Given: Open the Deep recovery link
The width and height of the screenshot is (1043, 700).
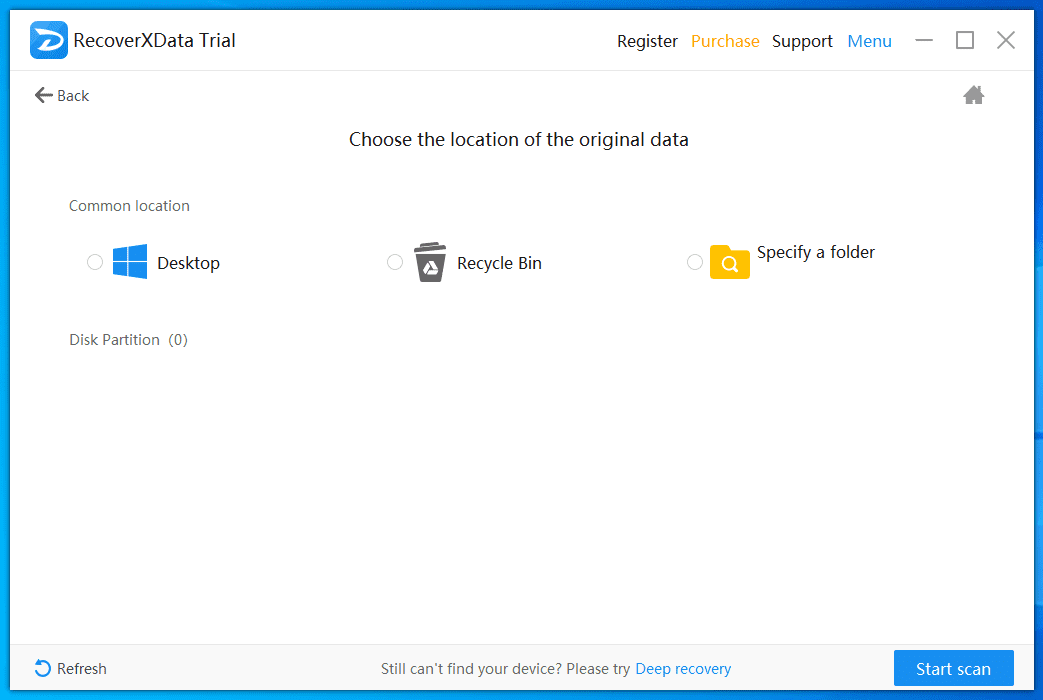Looking at the screenshot, I should point(683,669).
